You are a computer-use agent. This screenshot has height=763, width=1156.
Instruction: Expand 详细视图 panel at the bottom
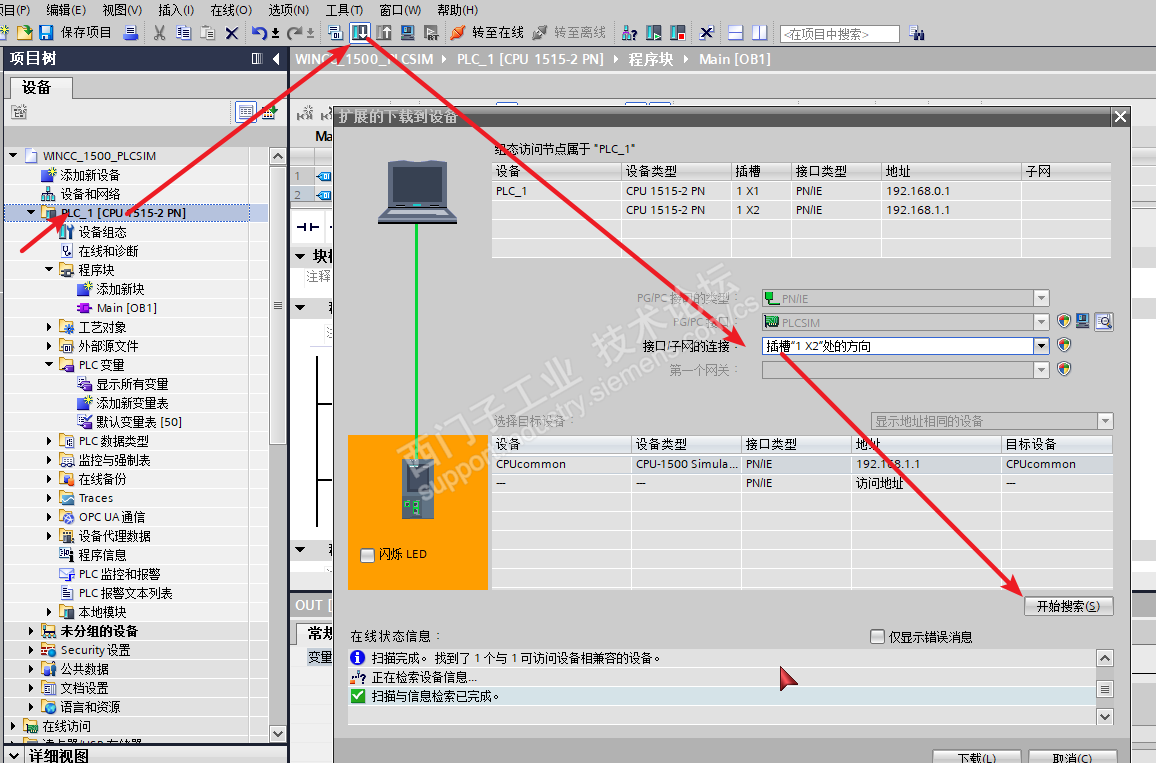15,756
